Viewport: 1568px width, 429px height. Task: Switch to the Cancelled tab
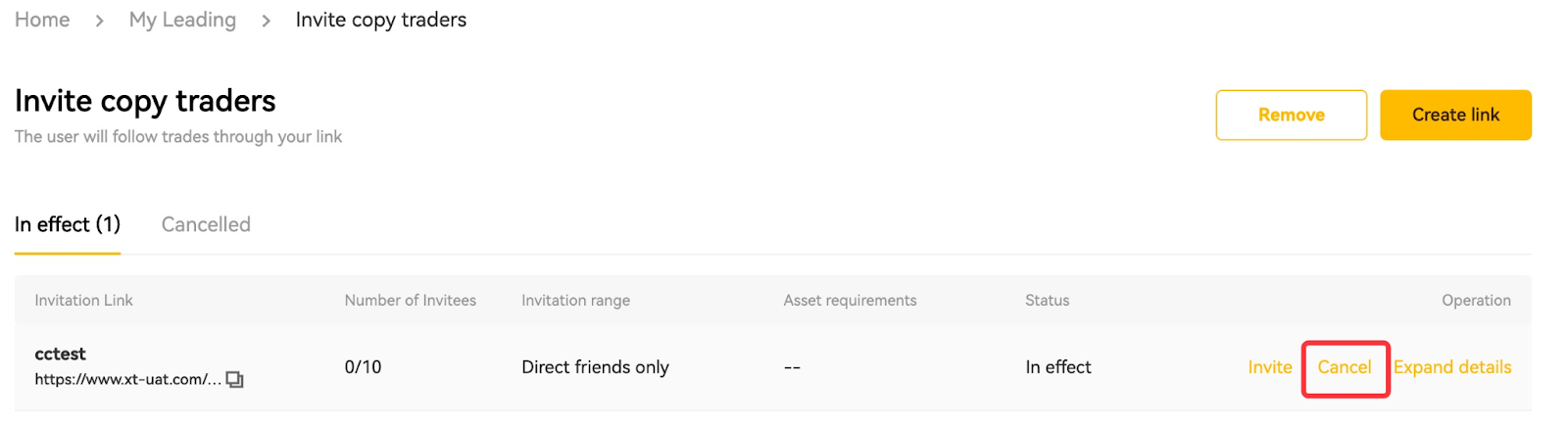206,224
